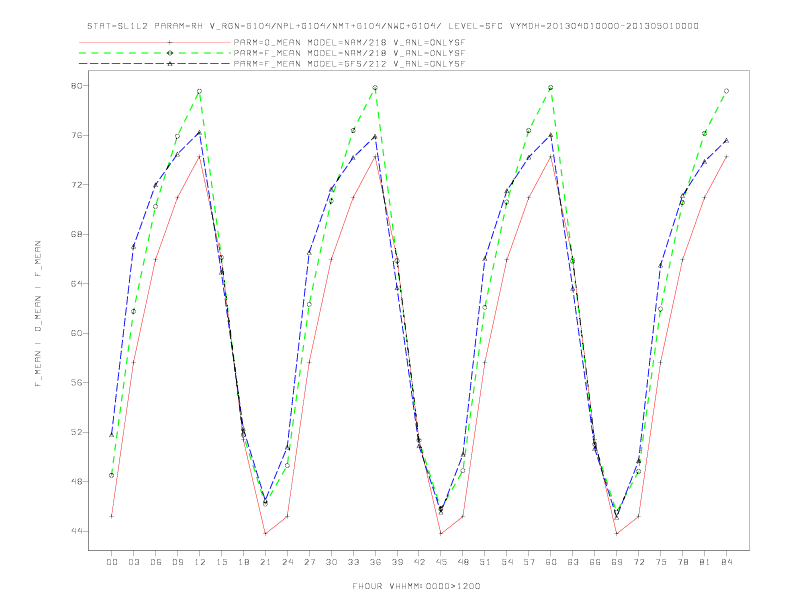Click x-axis forecast hour label 00
Image resolution: width=792 pixels, height=612 pixels.
[112, 562]
